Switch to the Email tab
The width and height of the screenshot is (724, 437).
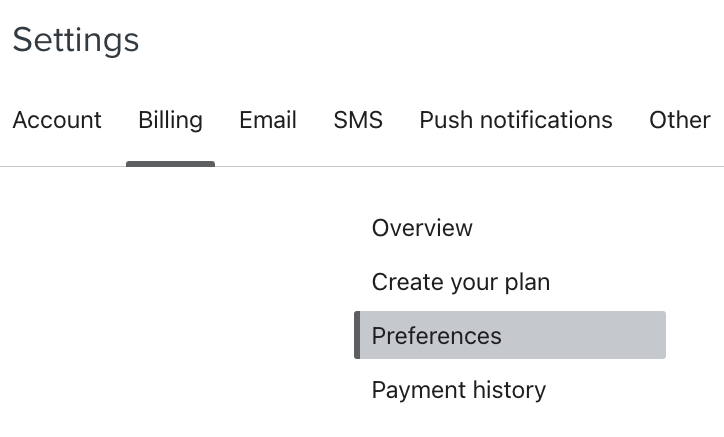[268, 120]
